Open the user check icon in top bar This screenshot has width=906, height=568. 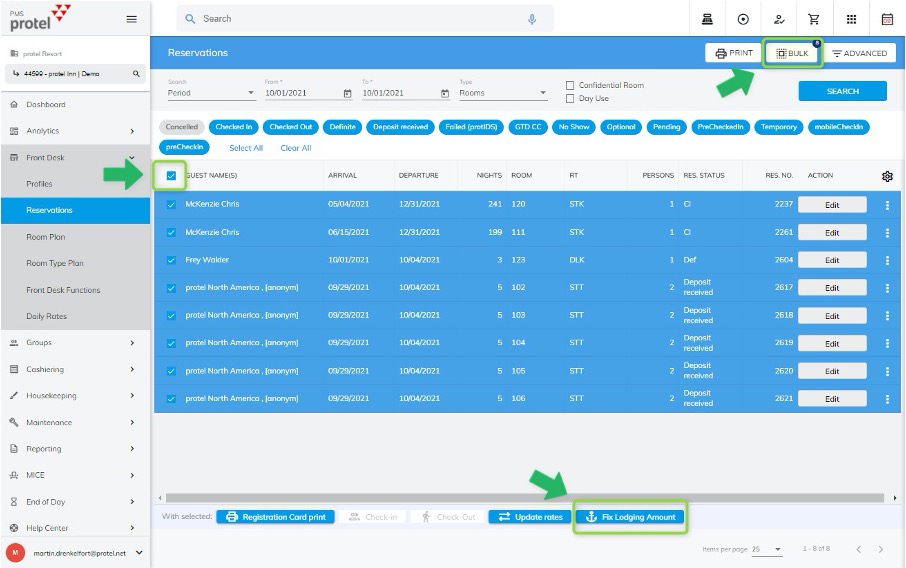tap(779, 19)
